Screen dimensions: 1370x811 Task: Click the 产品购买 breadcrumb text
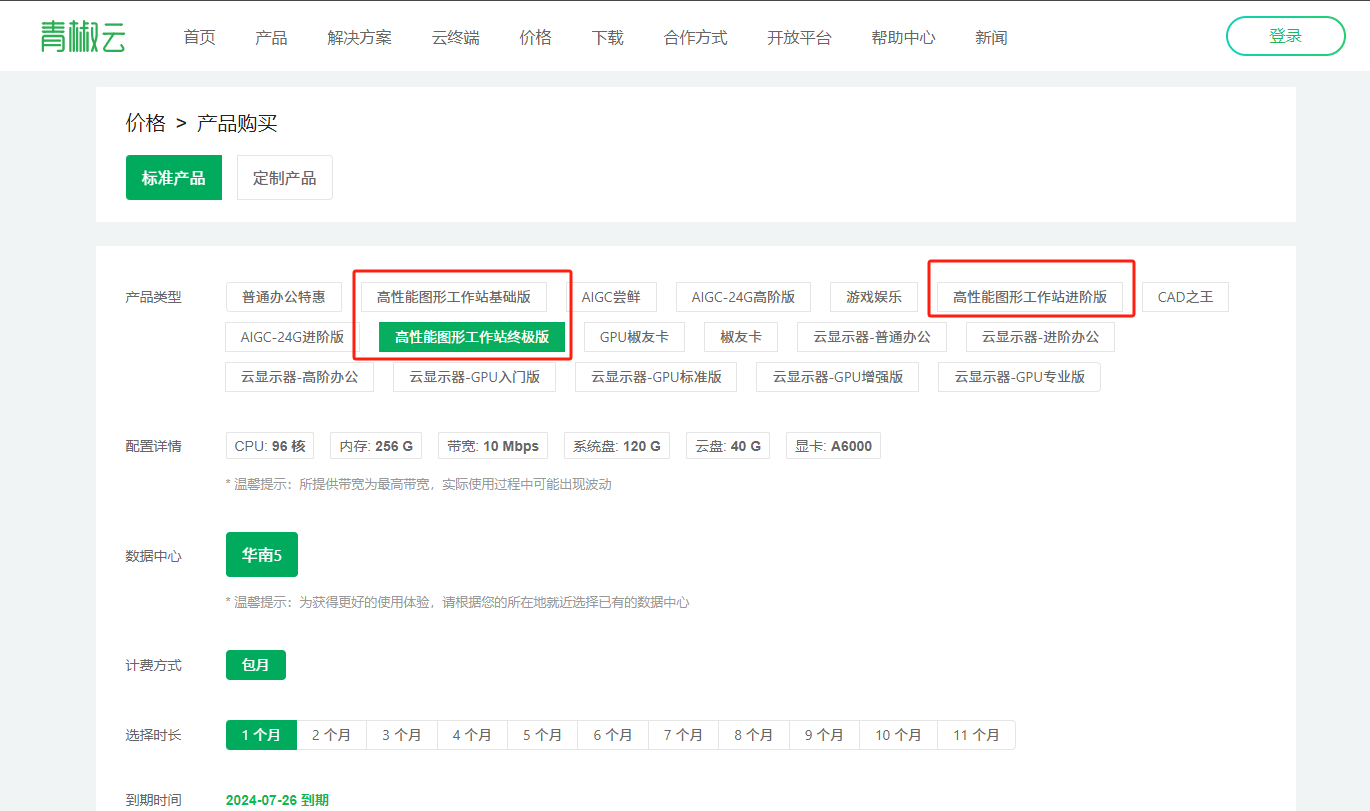(237, 123)
